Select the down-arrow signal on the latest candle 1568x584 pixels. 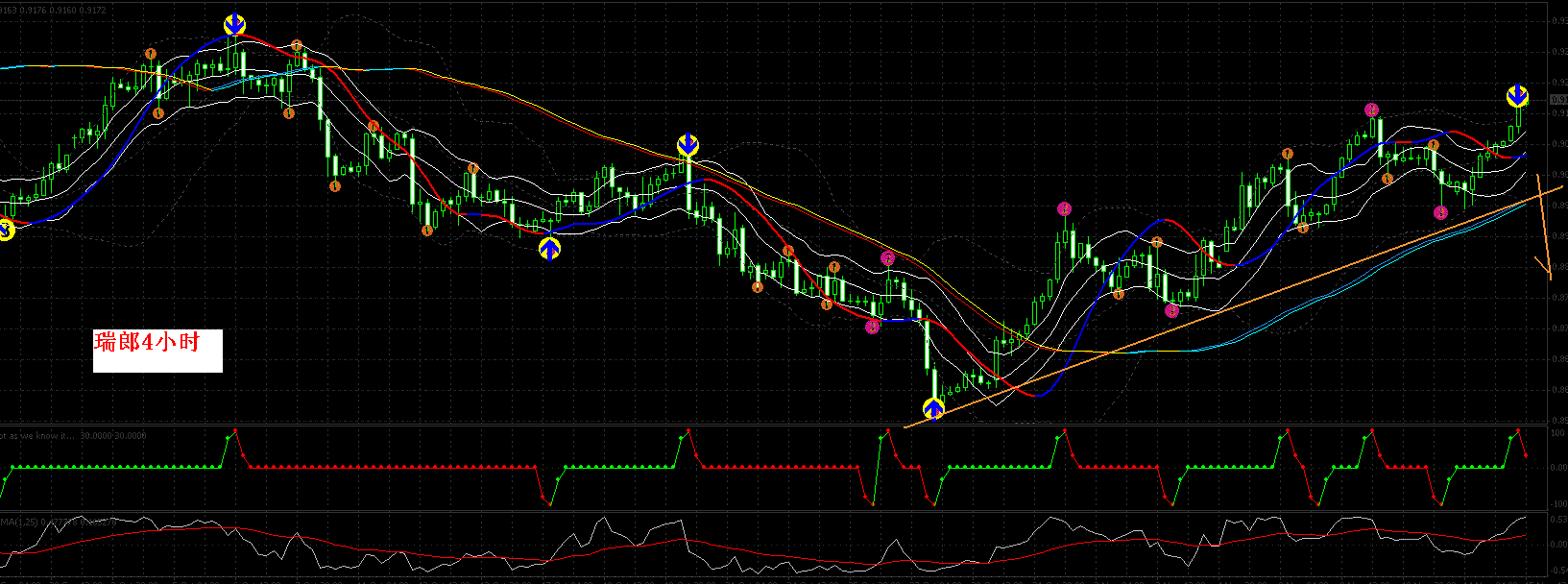1517,96
